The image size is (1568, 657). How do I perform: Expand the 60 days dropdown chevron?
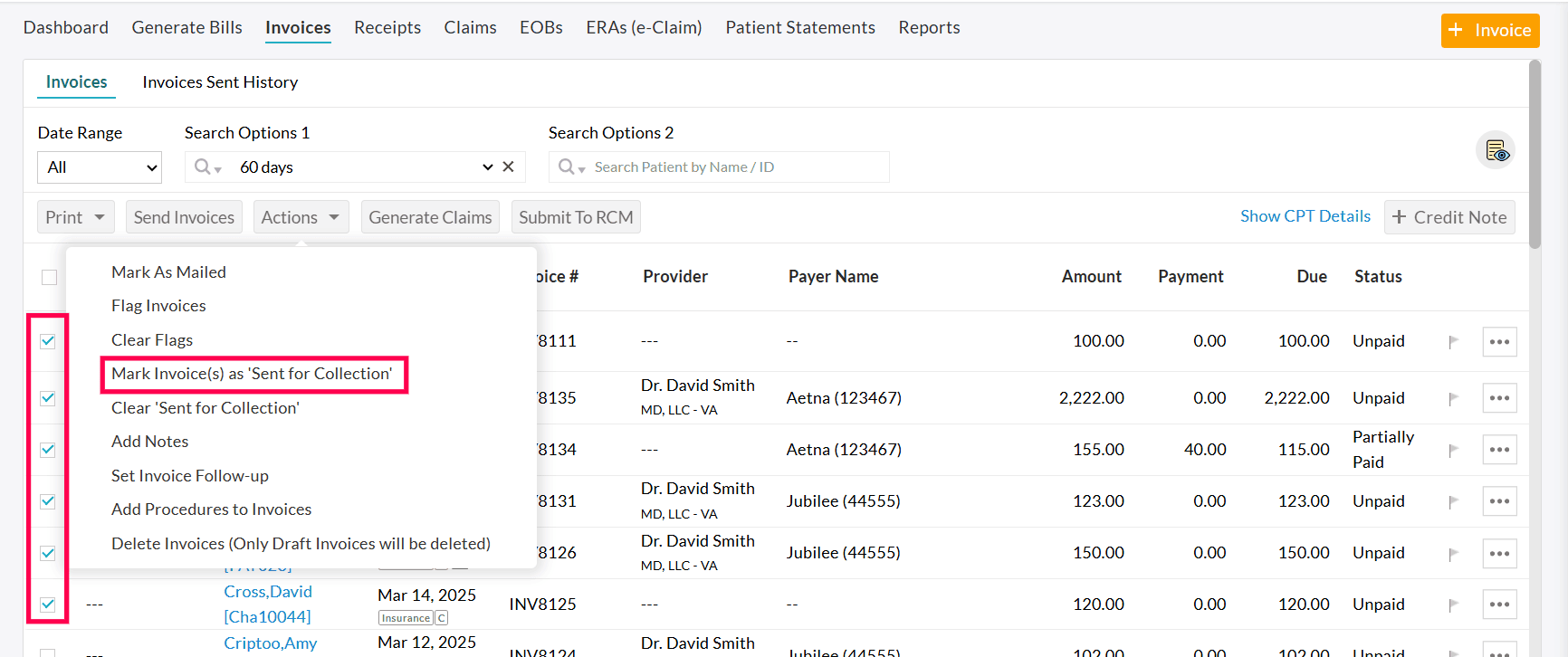(x=488, y=167)
